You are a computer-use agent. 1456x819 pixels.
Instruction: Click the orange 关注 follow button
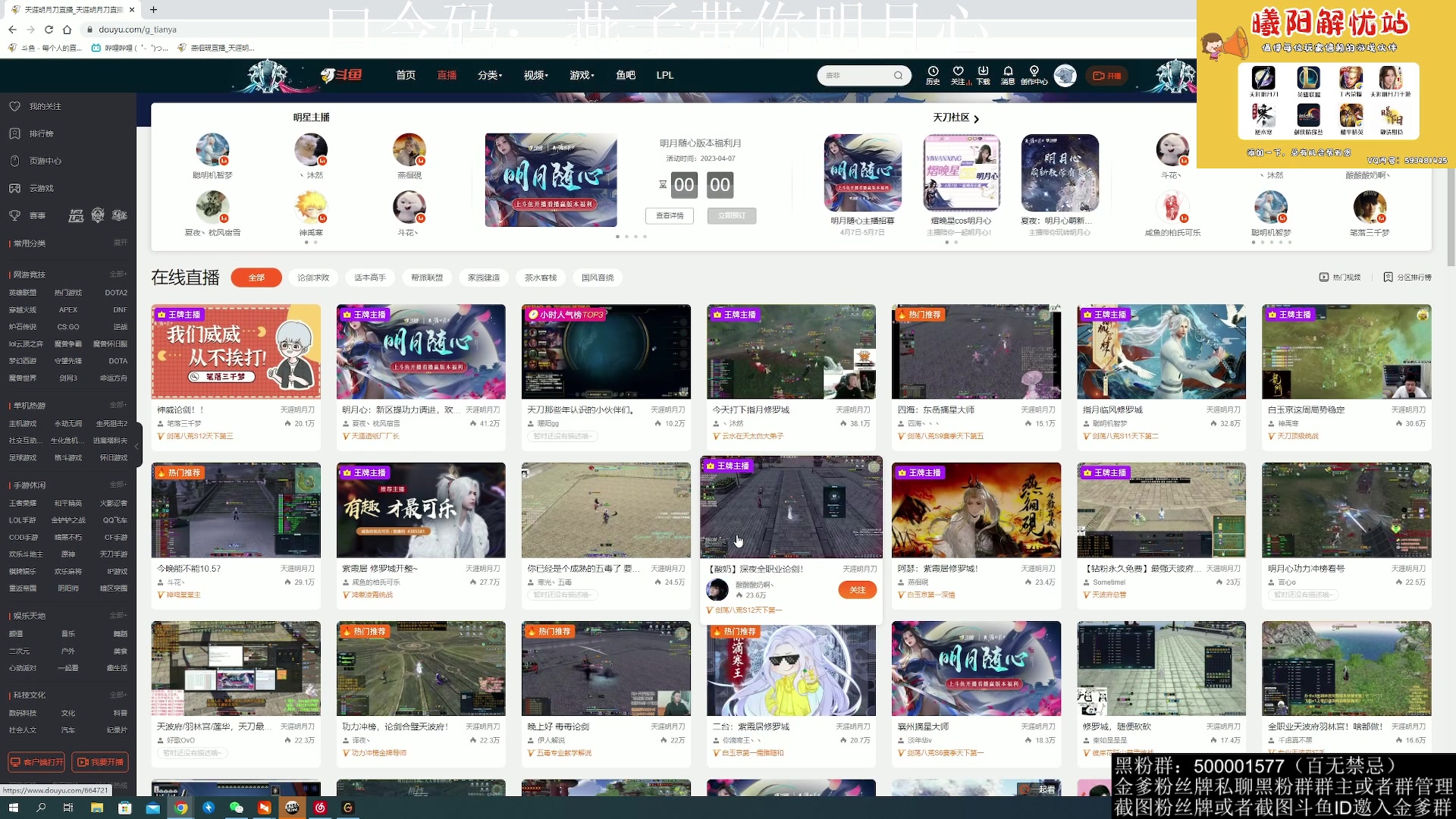[x=857, y=590]
